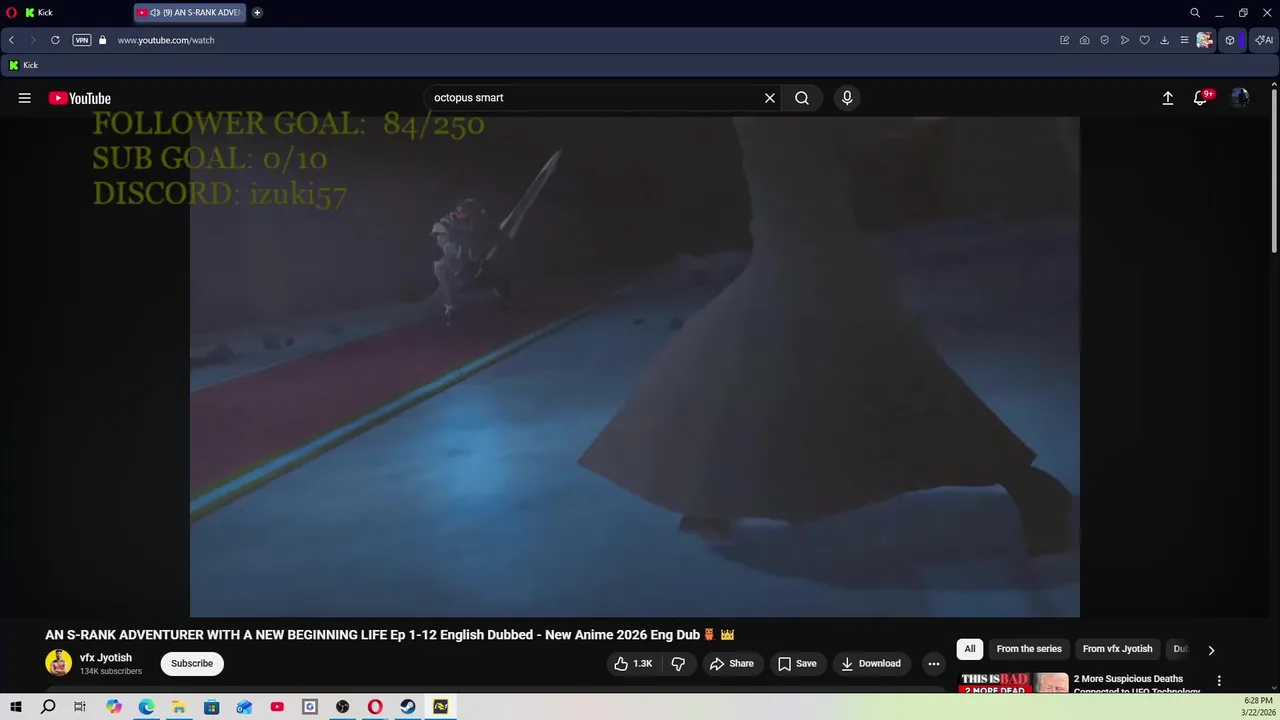Submit the YouTube search query
Image resolution: width=1280 pixels, height=720 pixels.
(802, 98)
